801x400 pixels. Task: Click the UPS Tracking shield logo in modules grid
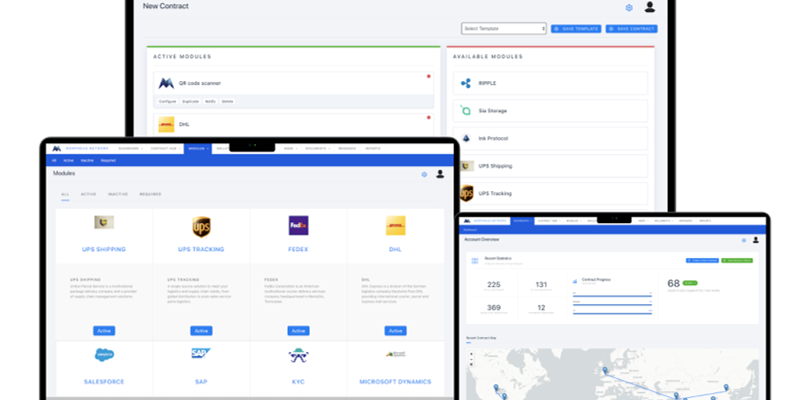click(x=201, y=225)
